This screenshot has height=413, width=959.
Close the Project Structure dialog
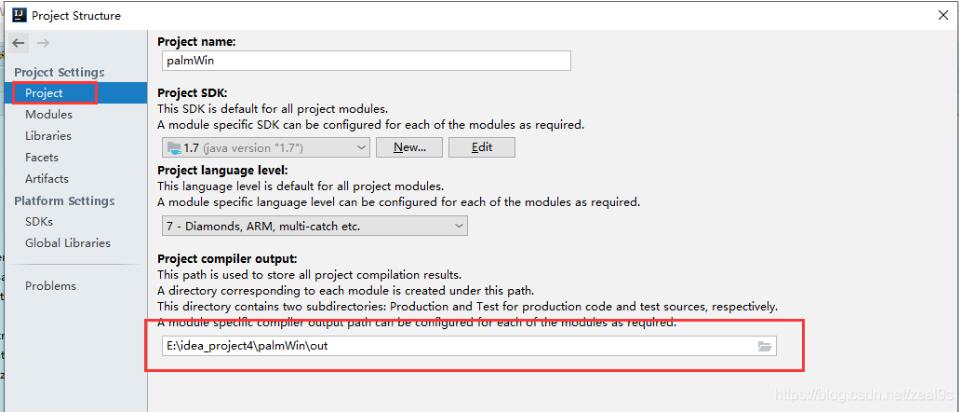(943, 15)
